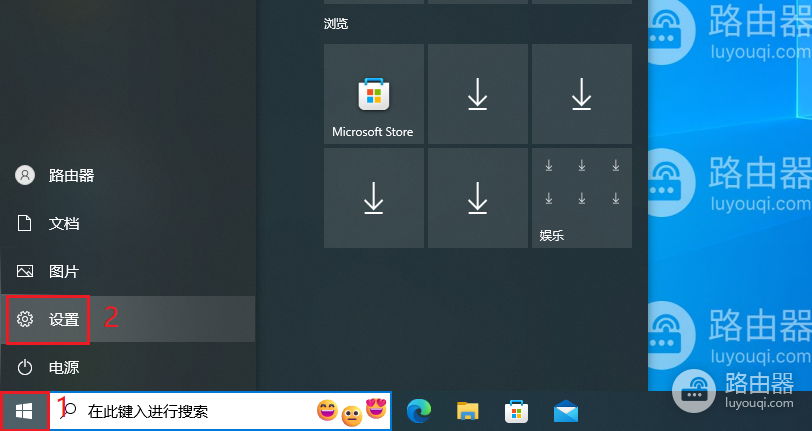Image resolution: width=812 pixels, height=431 pixels.
Task: Click the 浏览 tile group heading
Action: click(x=336, y=24)
